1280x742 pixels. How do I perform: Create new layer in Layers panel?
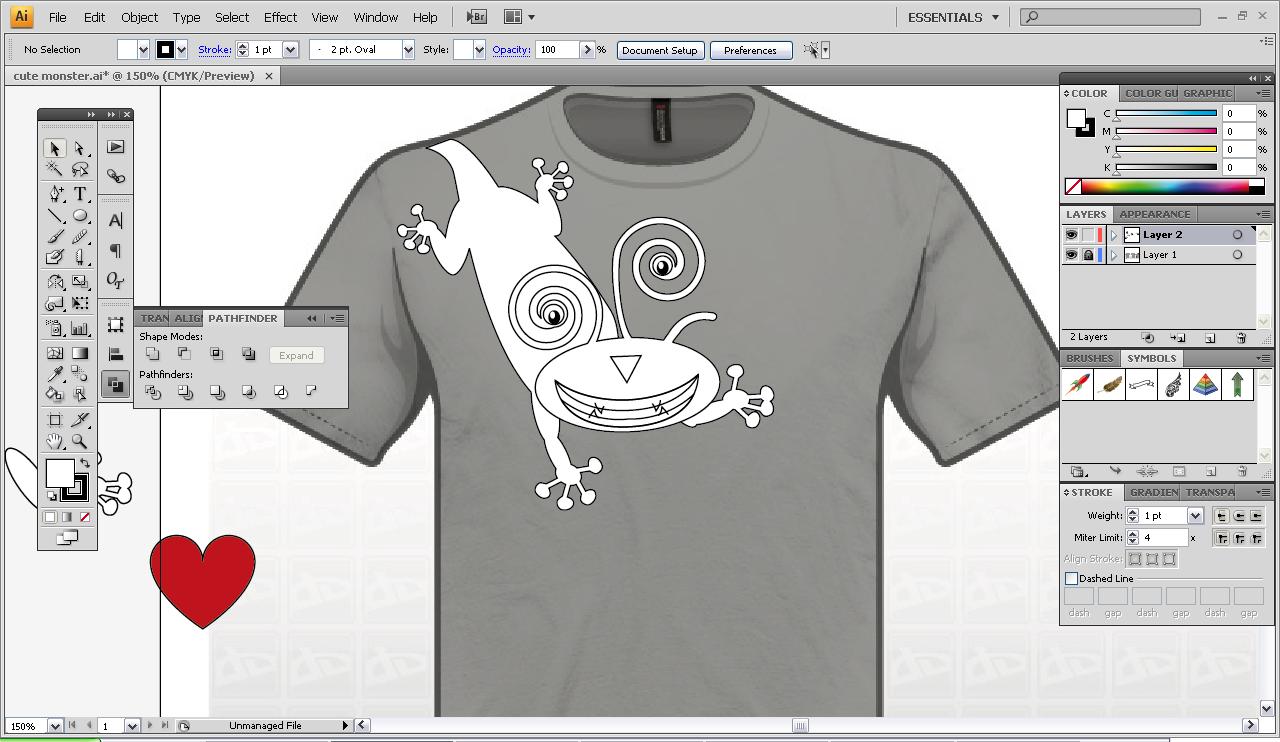coord(1210,338)
